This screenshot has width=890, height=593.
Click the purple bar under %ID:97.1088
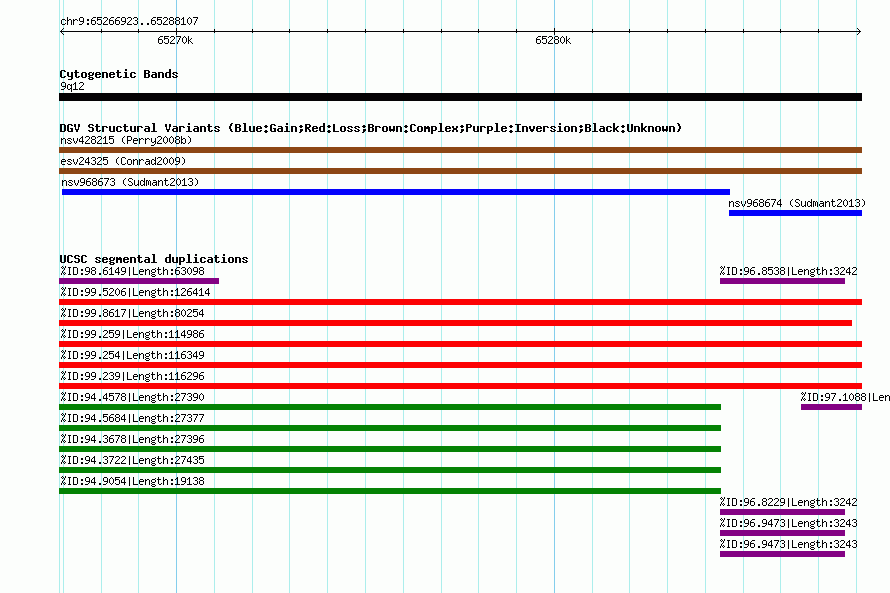[832, 407]
